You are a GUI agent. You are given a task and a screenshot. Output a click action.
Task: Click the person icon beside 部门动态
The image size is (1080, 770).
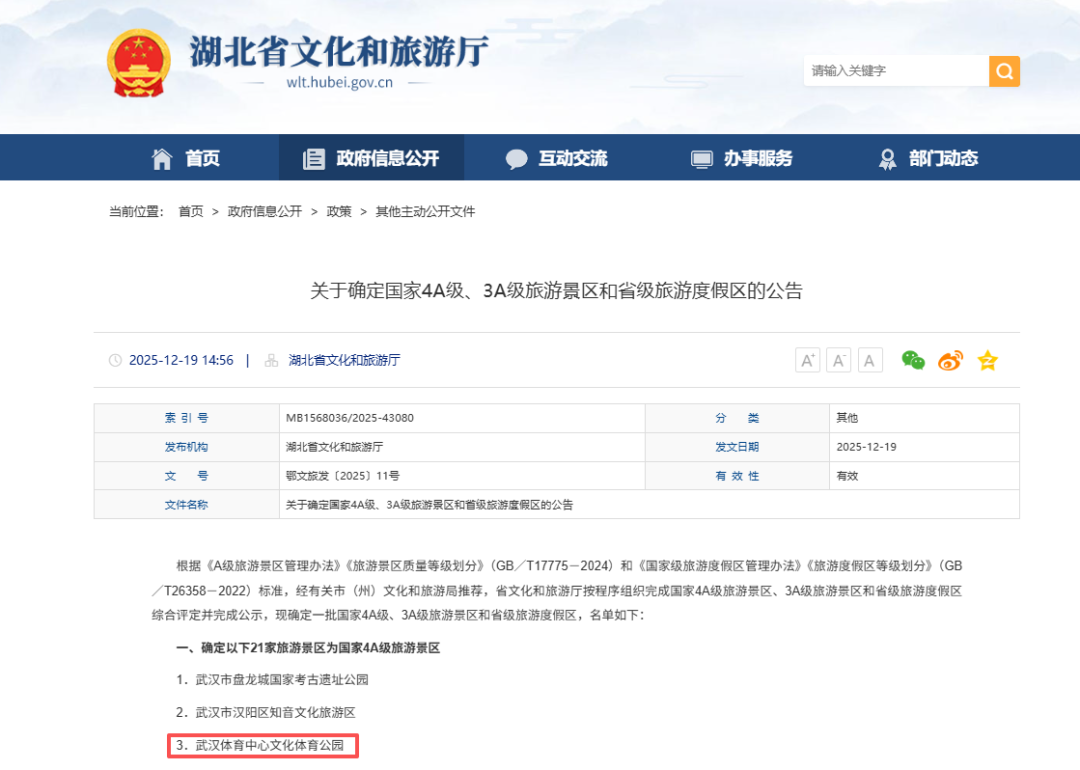(x=886, y=157)
